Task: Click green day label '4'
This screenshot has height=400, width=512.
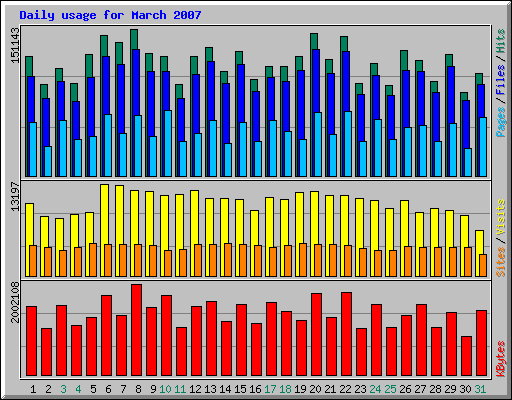Action: (78, 389)
